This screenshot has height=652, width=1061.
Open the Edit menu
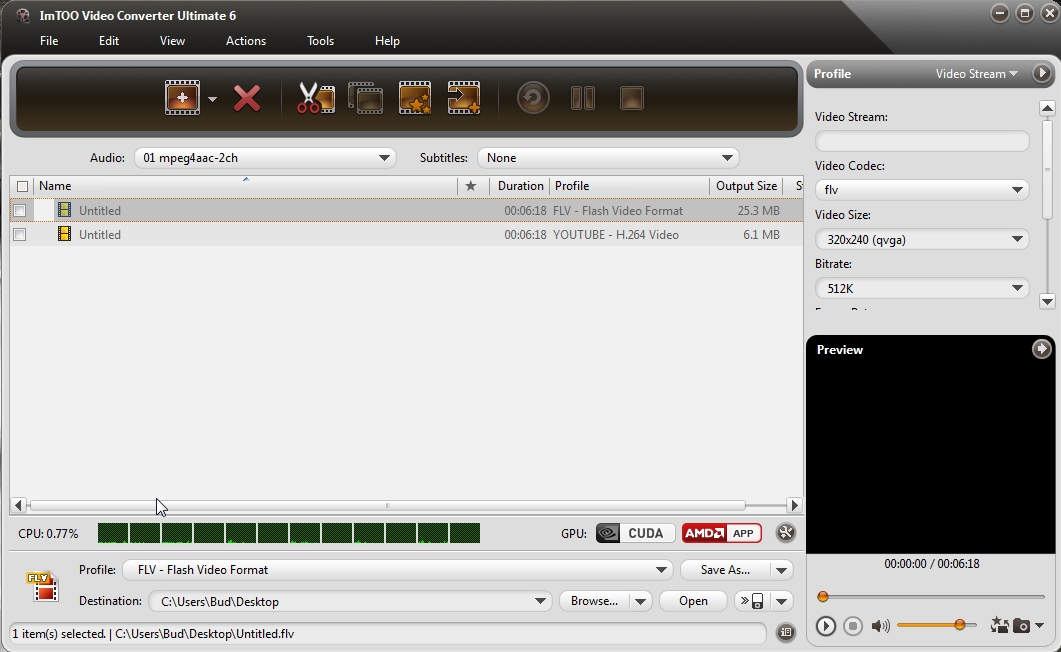point(109,41)
